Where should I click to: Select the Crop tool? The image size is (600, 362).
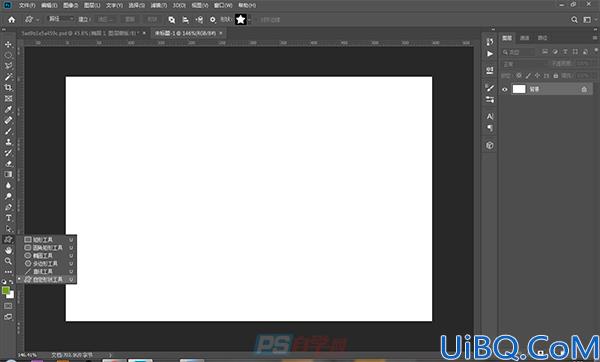(x=8, y=88)
